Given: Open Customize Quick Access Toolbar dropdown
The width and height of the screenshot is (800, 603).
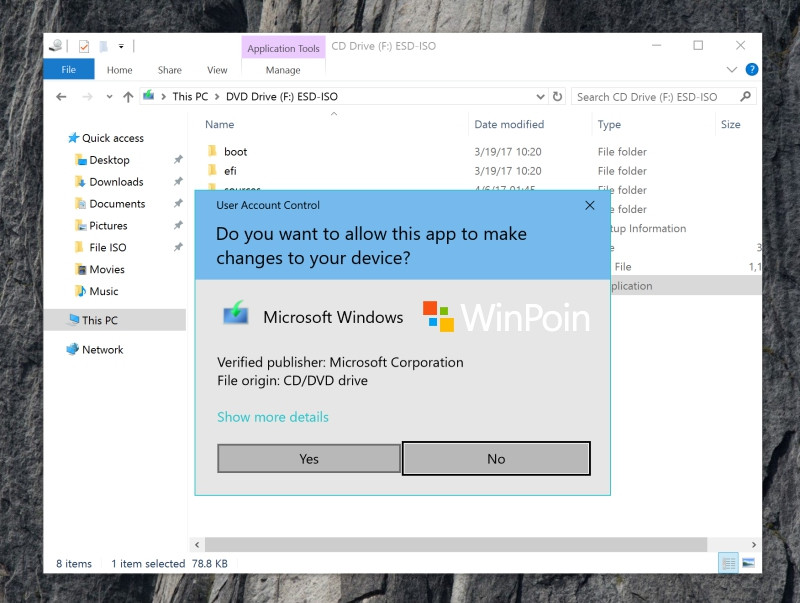Looking at the screenshot, I should click(x=121, y=46).
